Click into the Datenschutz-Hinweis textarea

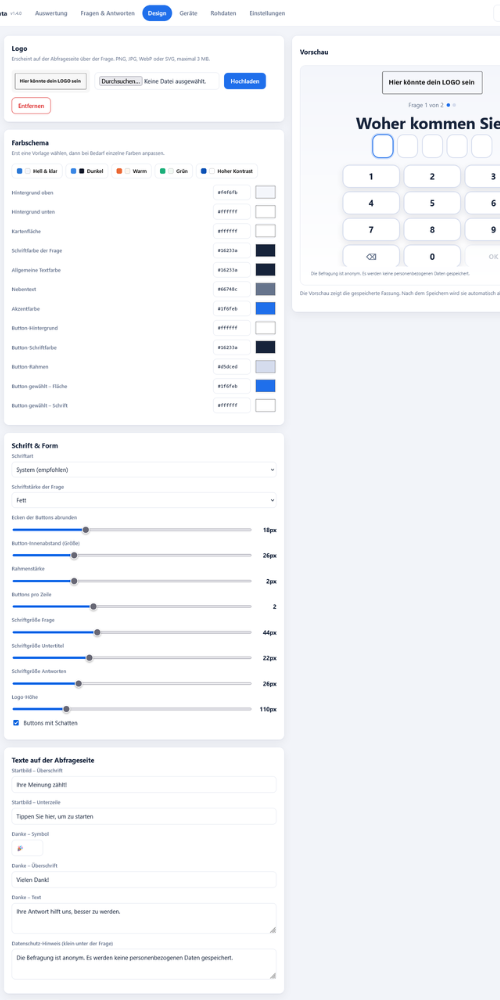pos(144,964)
